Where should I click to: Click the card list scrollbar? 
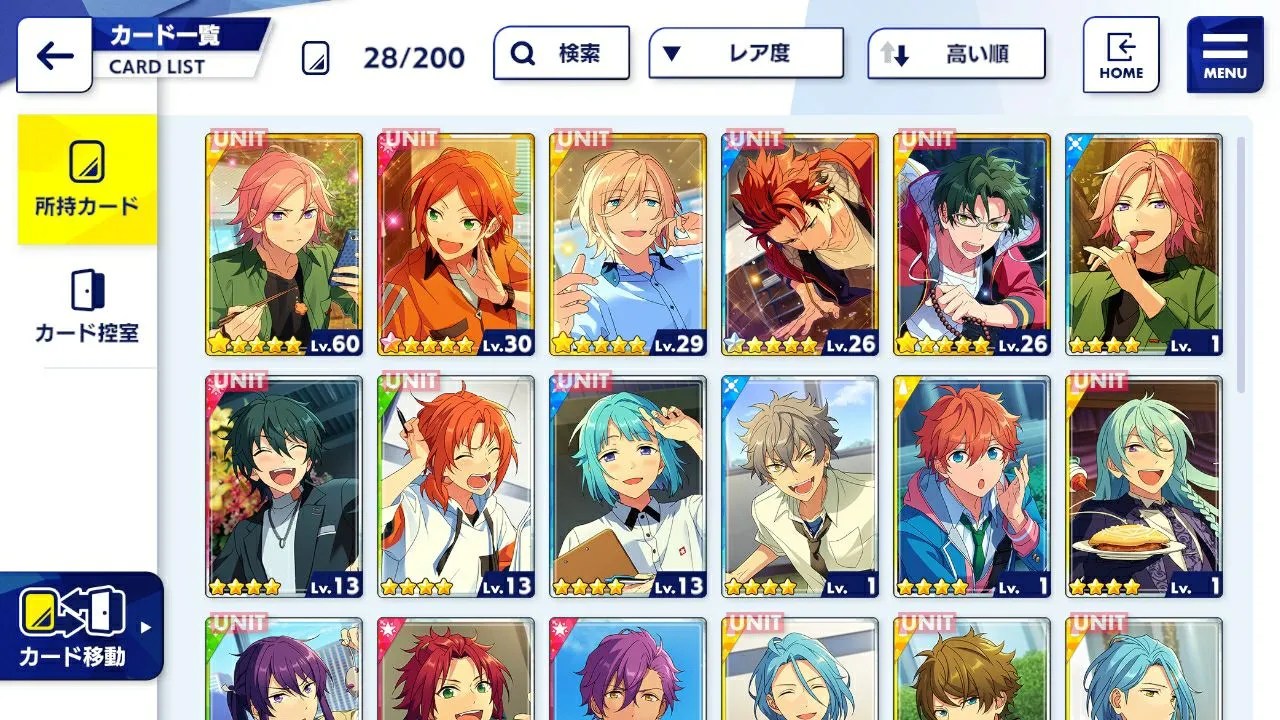point(1241,264)
